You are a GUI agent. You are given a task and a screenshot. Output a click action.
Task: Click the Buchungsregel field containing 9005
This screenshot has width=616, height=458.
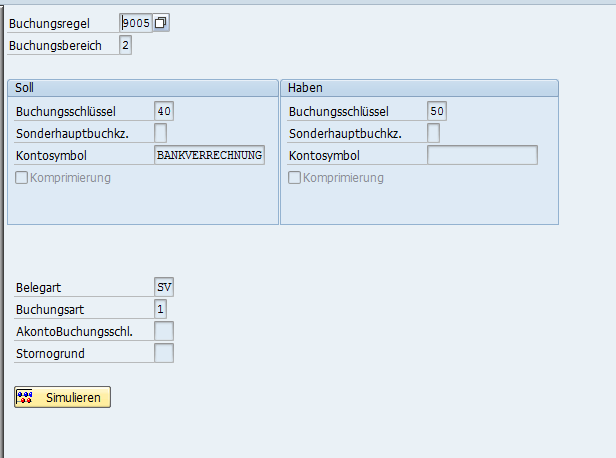135,22
